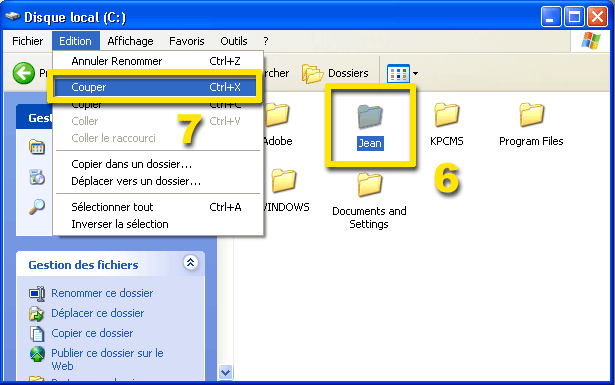Choose Inverser la sélection

pos(158,224)
